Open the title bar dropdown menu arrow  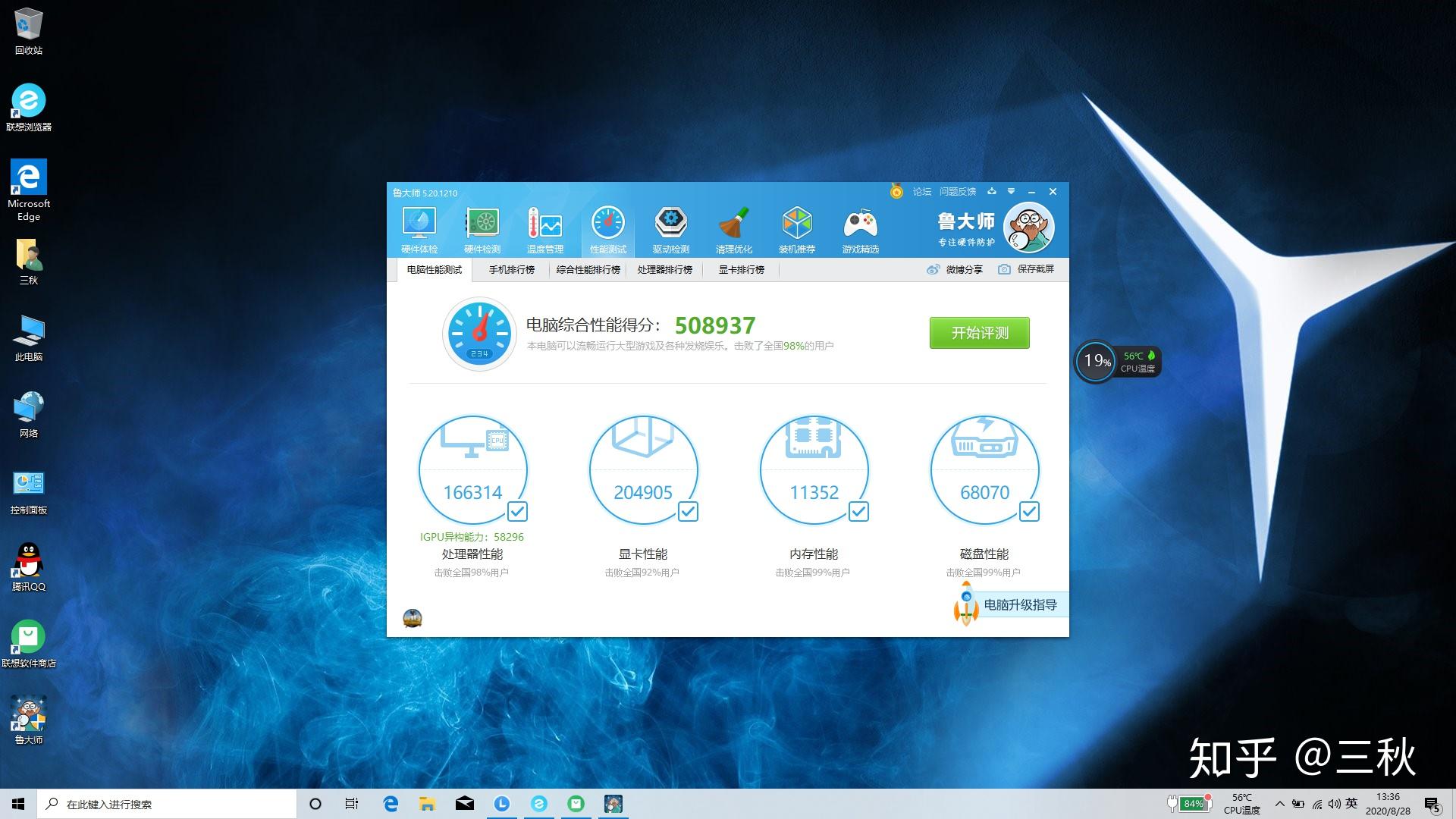click(1011, 191)
